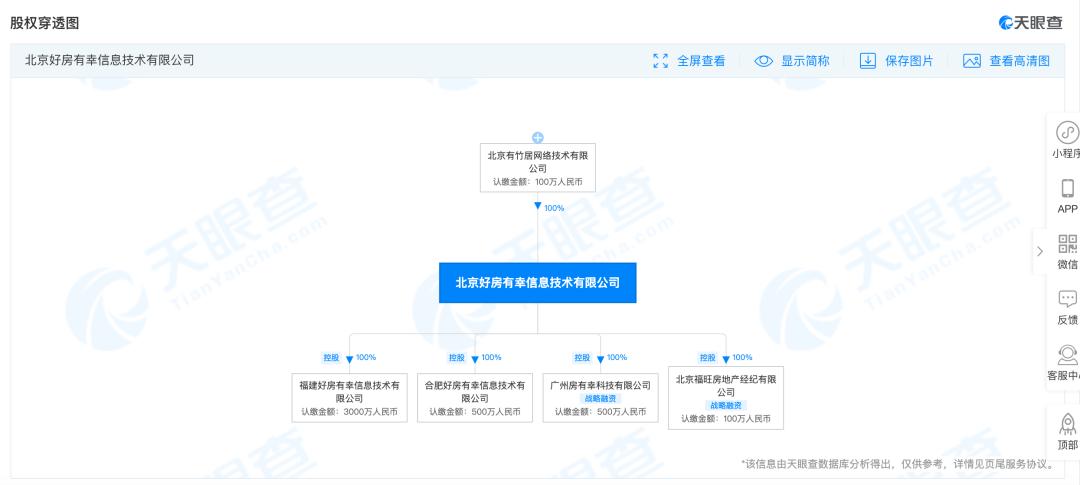This screenshot has height=485, width=1080.
Task: Open 全屏查看 fullscreen view
Action: [701, 61]
